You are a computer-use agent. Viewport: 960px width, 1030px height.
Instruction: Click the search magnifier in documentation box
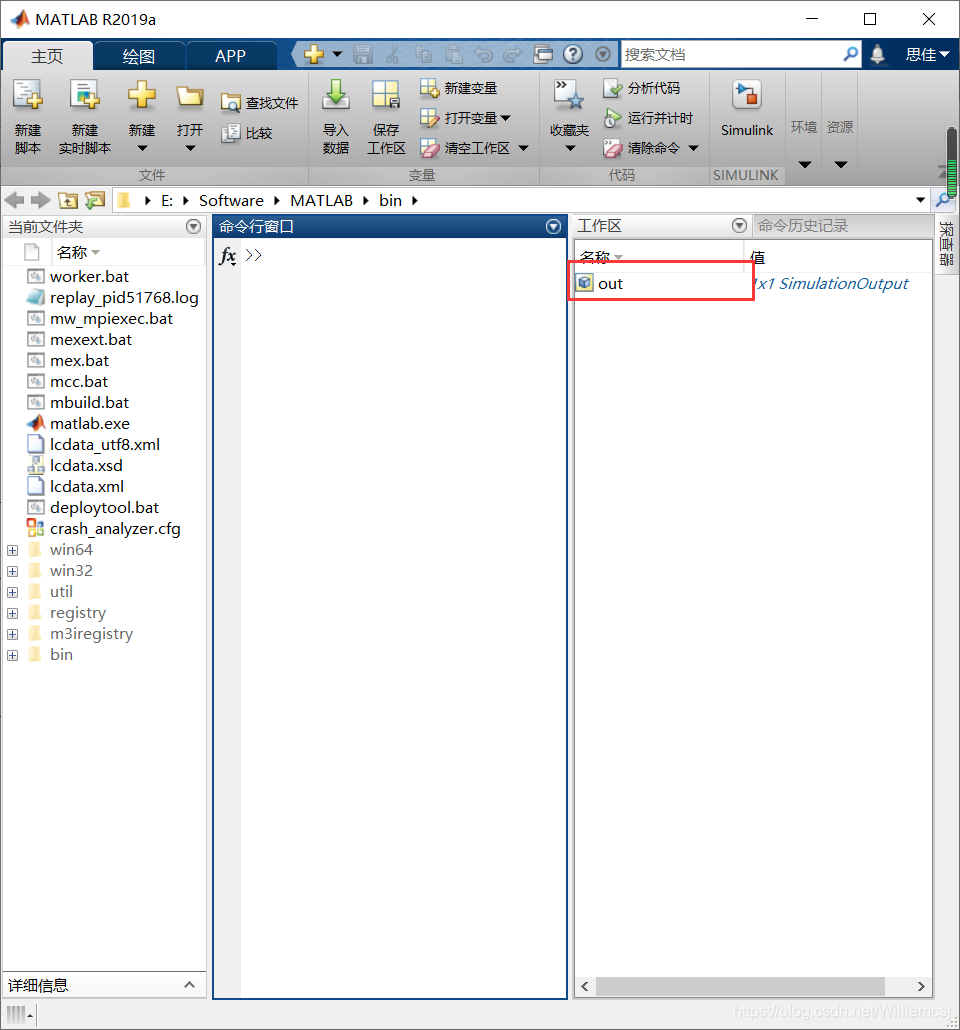[x=850, y=54]
